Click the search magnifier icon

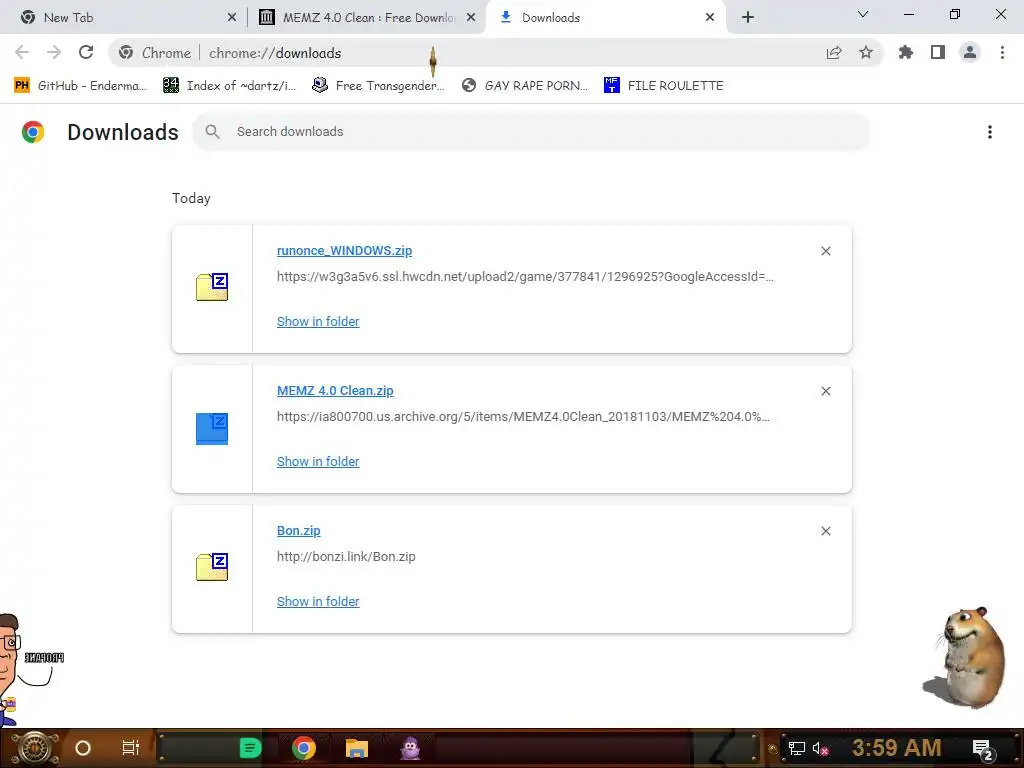212,132
